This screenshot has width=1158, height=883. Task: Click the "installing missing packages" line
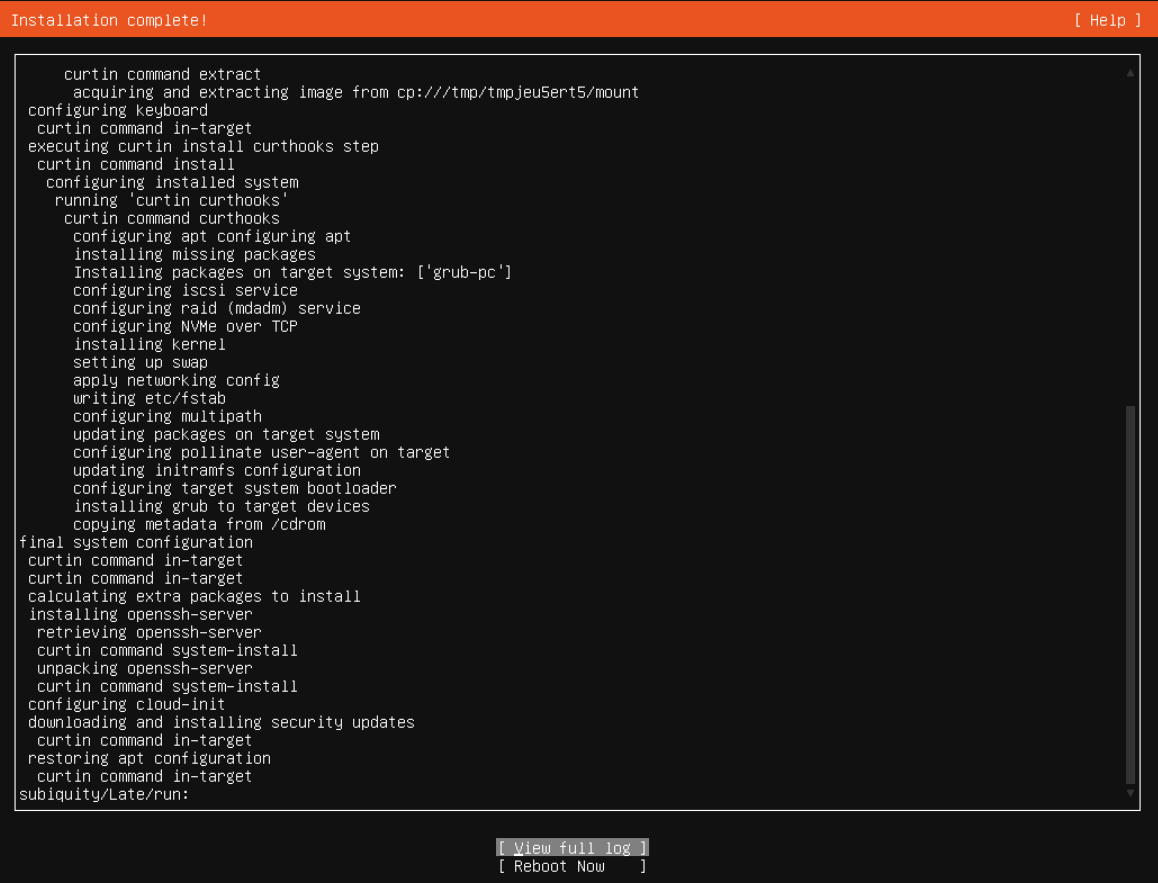coord(194,254)
